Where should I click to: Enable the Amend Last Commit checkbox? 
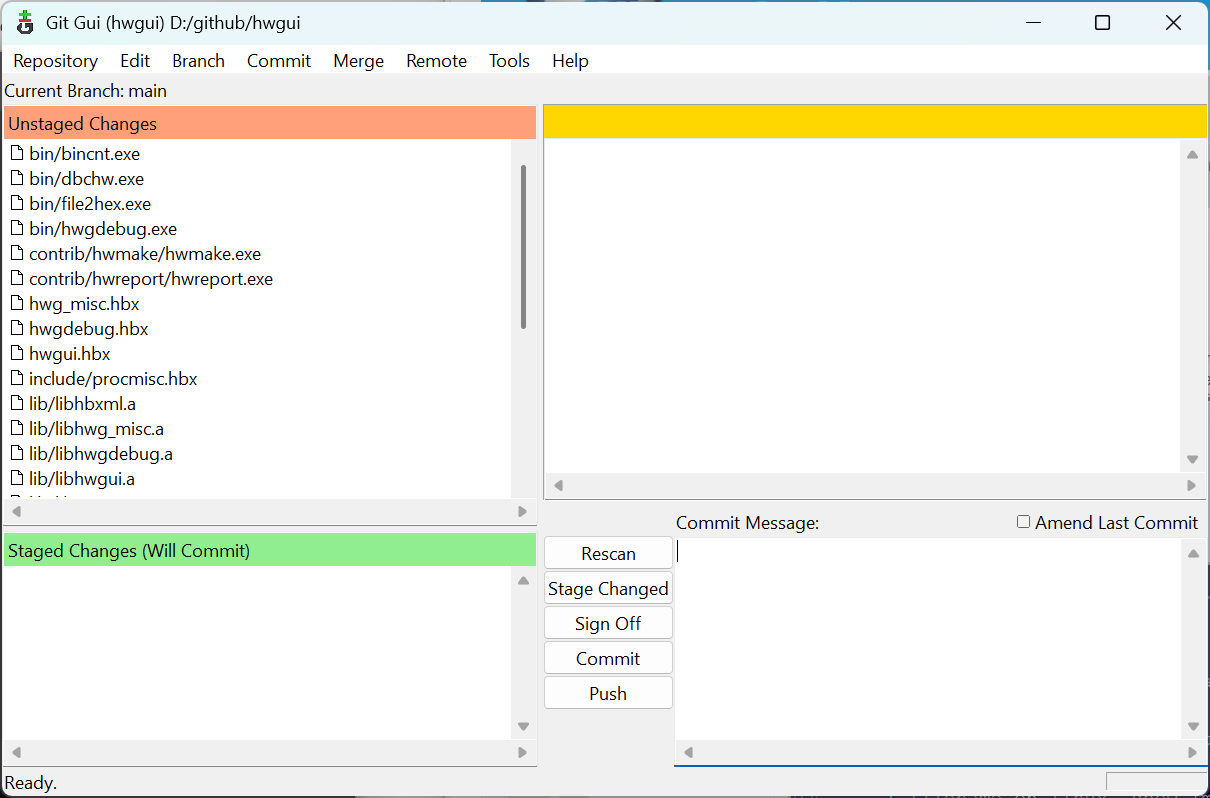[x=1023, y=522]
